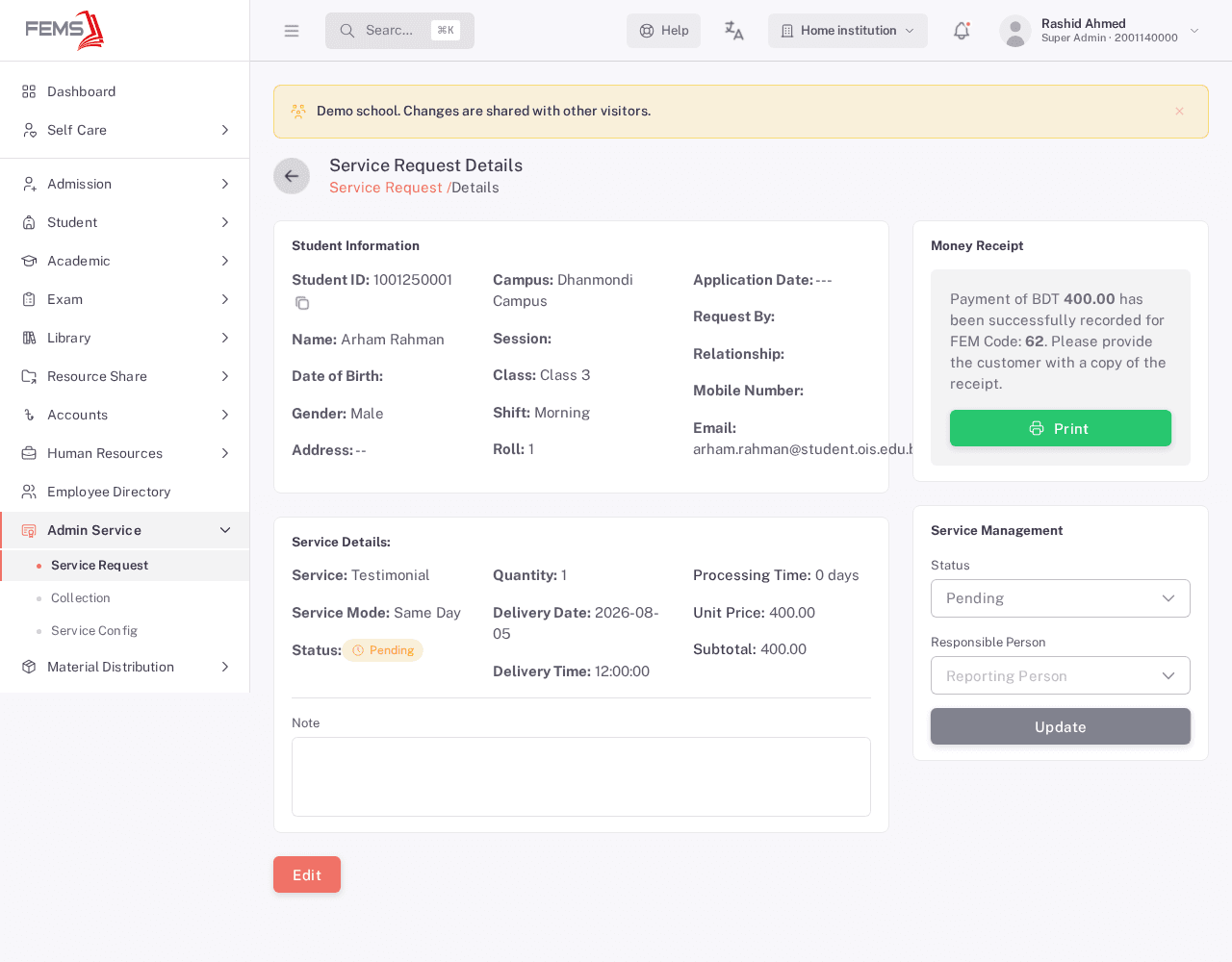Viewport: 1232px width, 962px height.
Task: Open the Home institution selector
Action: (848, 31)
